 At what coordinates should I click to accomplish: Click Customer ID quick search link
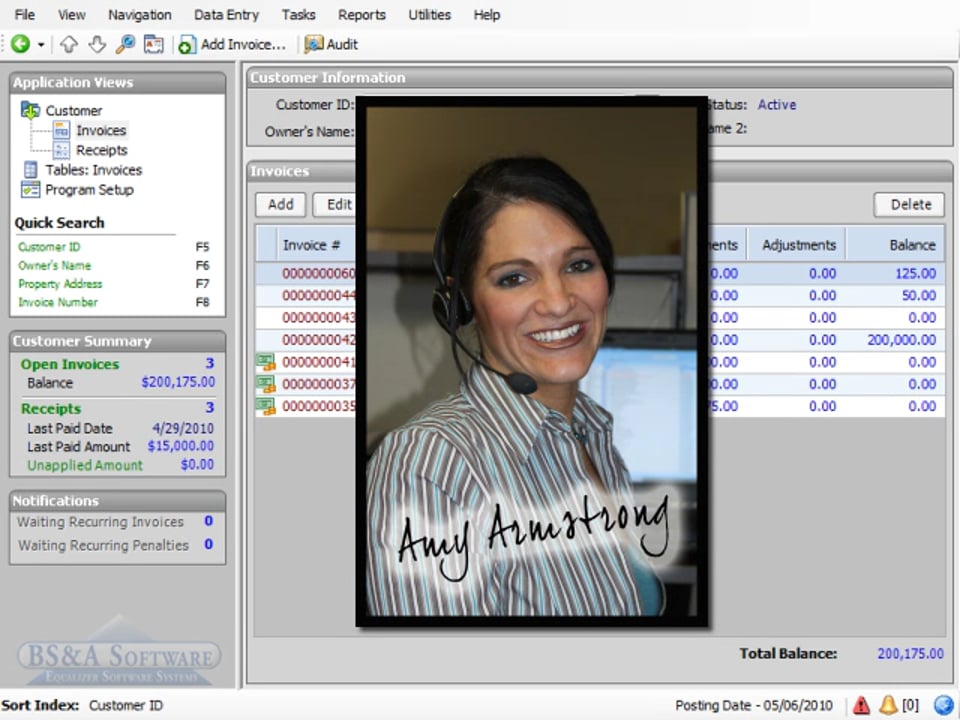pos(49,247)
